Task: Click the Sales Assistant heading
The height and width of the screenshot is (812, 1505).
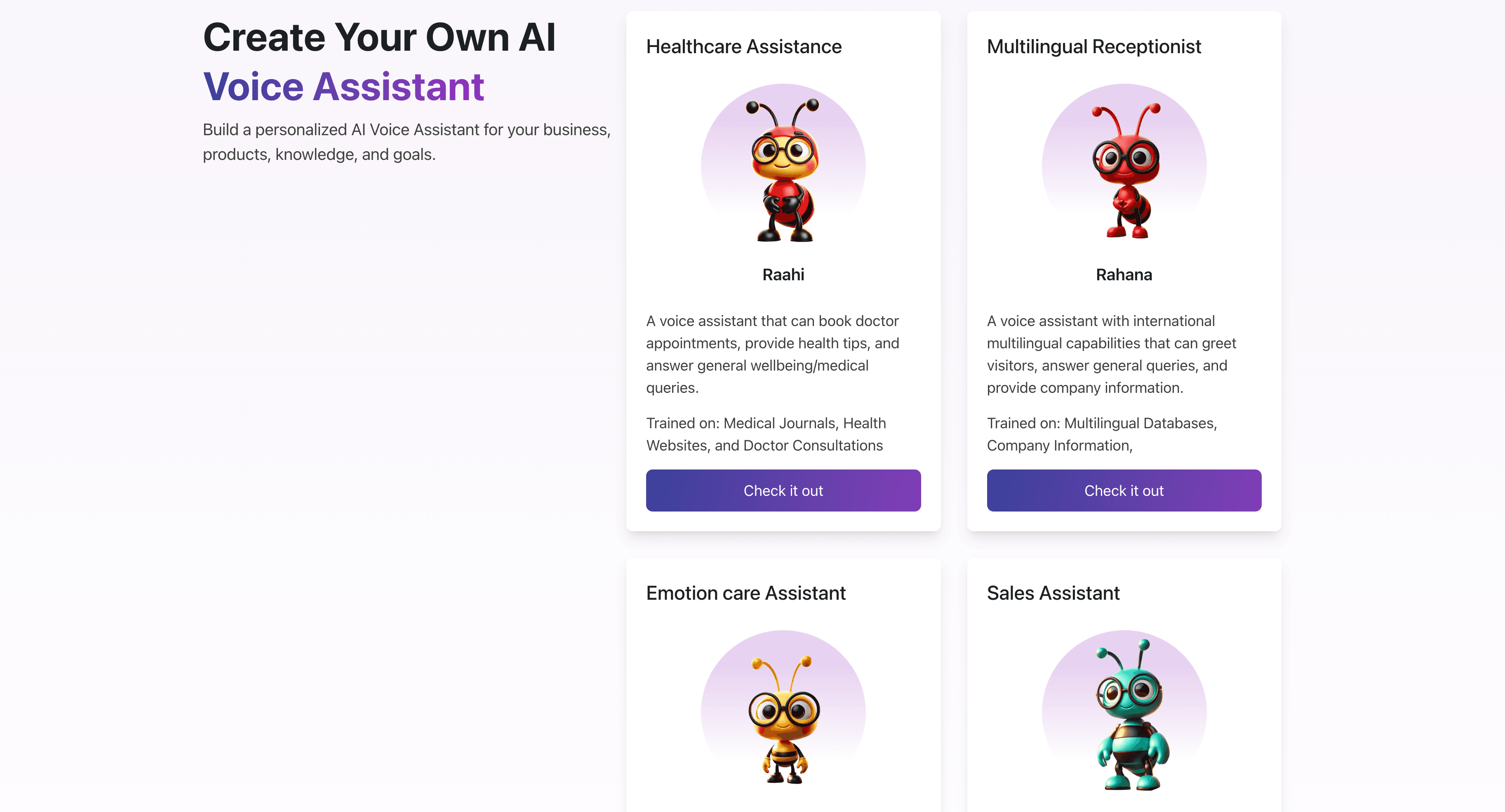Action: (1053, 593)
